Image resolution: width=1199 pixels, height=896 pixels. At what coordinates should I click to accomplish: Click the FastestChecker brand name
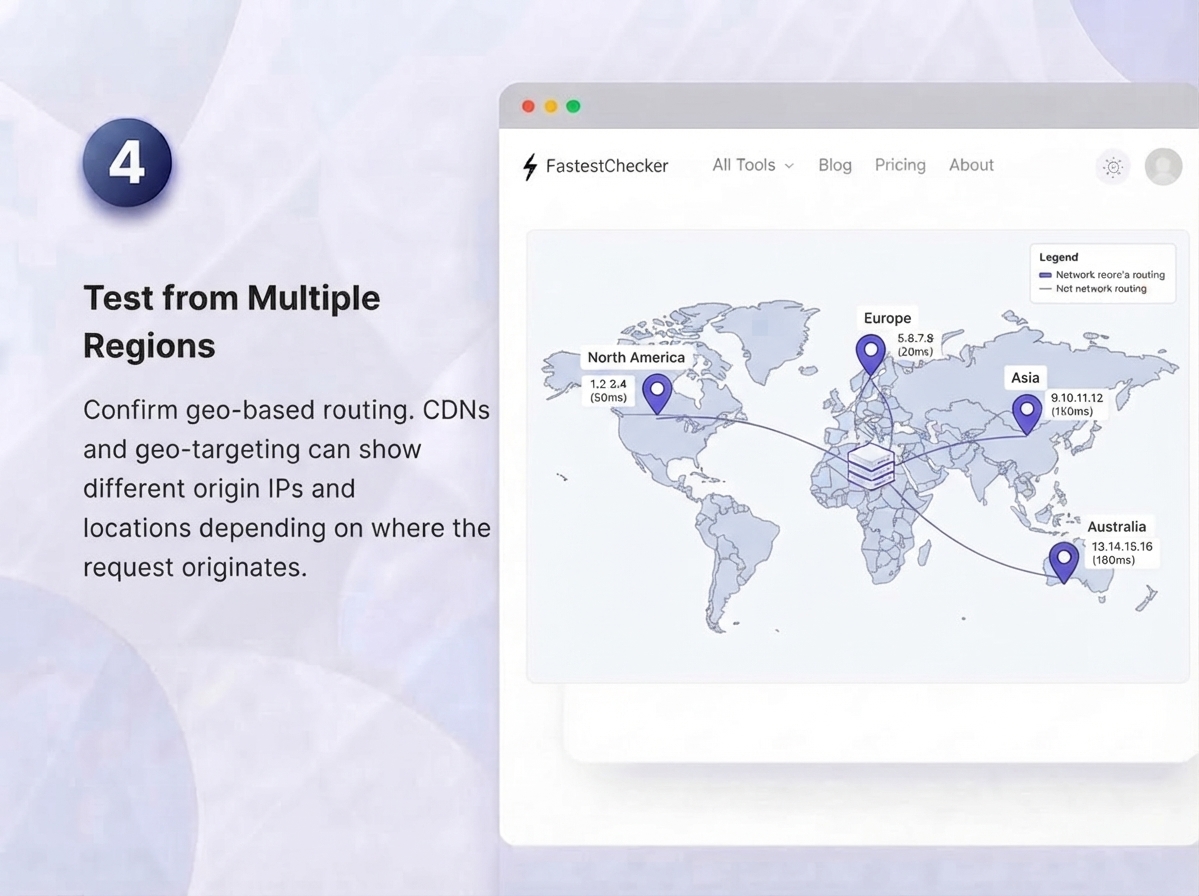[607, 166]
